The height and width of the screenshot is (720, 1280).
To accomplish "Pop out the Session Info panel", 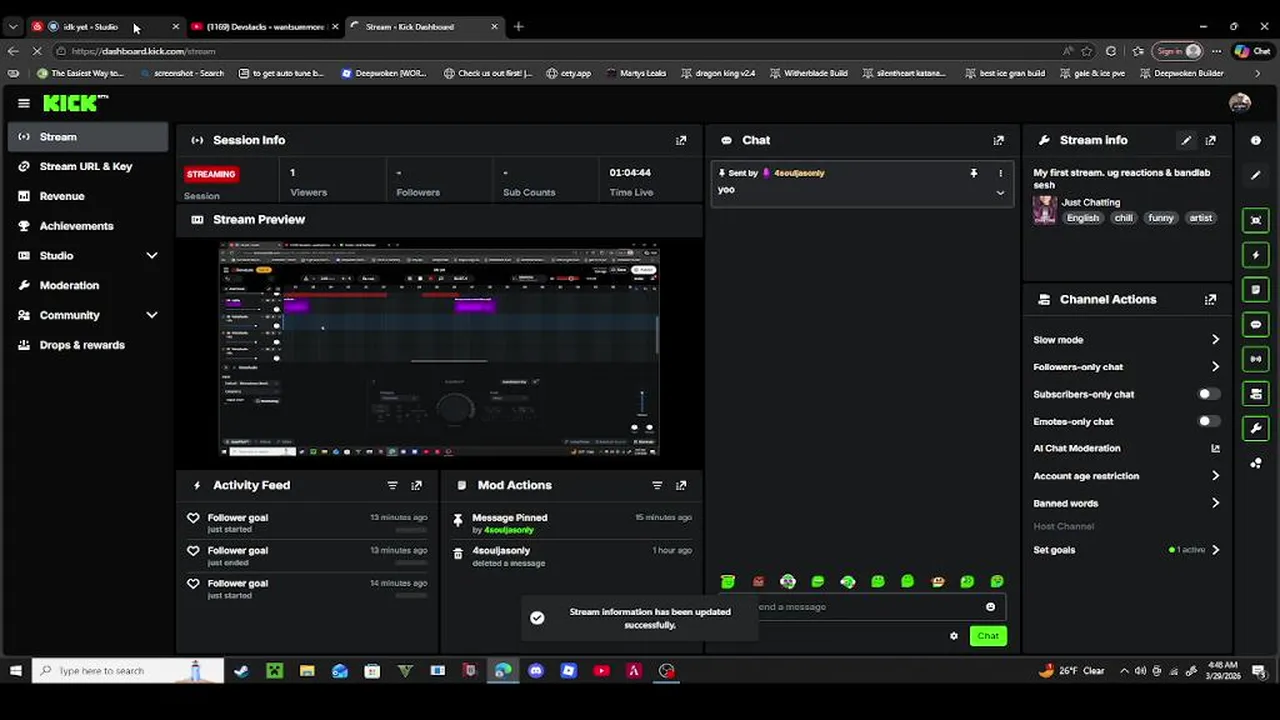I will (x=681, y=141).
